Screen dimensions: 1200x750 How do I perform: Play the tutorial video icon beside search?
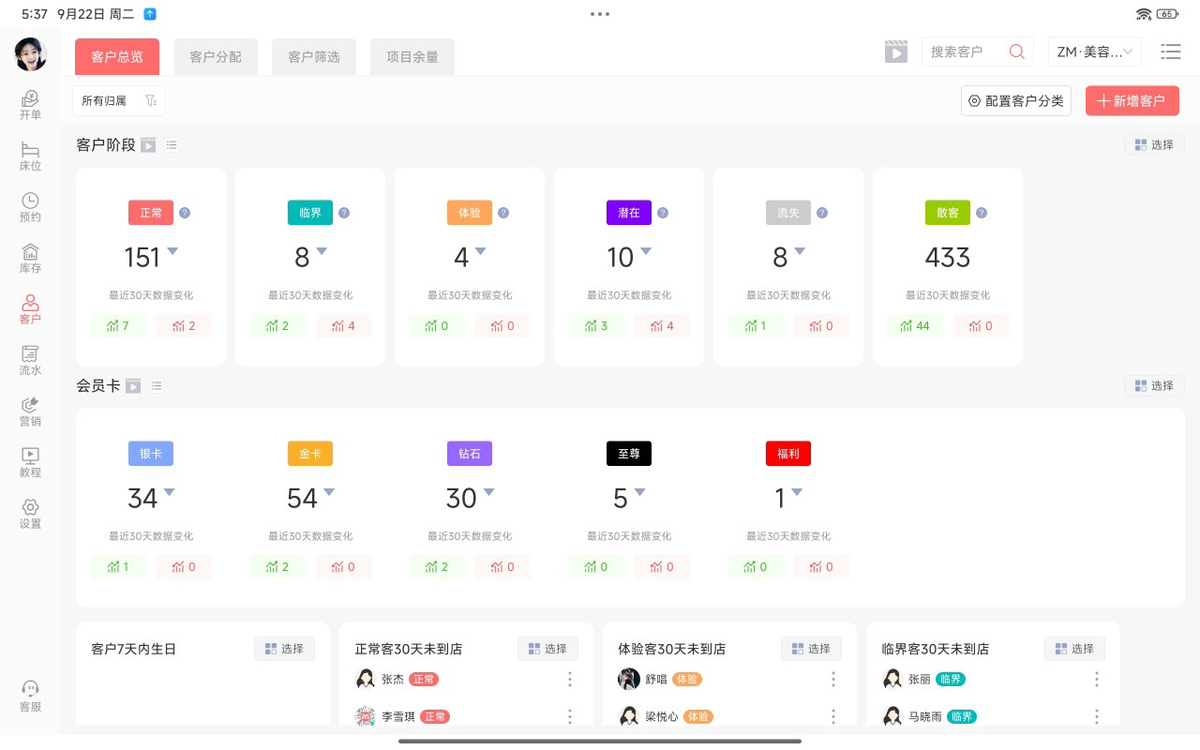[895, 52]
